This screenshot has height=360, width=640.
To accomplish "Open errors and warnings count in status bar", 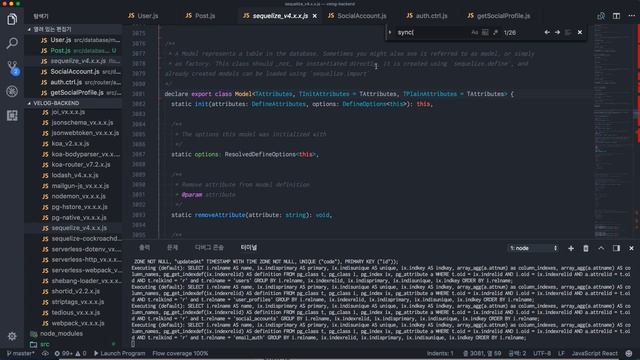I will point(70,353).
